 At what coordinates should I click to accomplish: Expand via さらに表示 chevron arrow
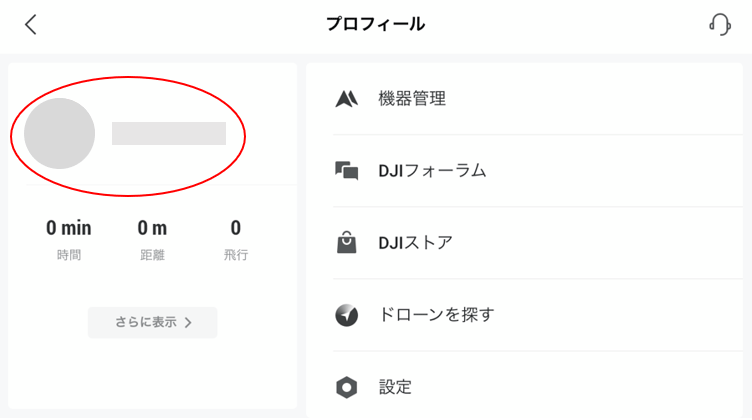click(x=188, y=323)
